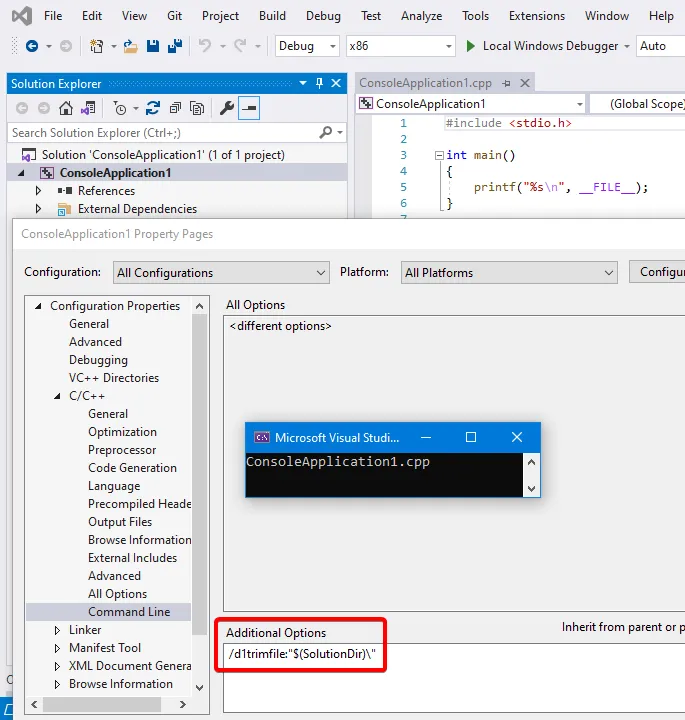Screen dimensions: 685x720
Task: Pin the ConsoleApplication1.cpp tab
Action: [506, 84]
